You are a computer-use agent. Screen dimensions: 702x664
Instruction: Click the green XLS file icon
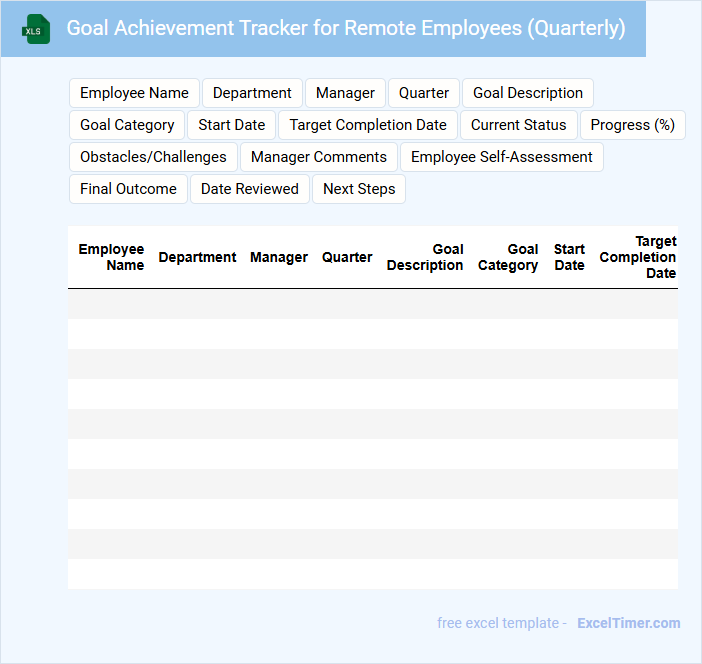click(x=36, y=29)
